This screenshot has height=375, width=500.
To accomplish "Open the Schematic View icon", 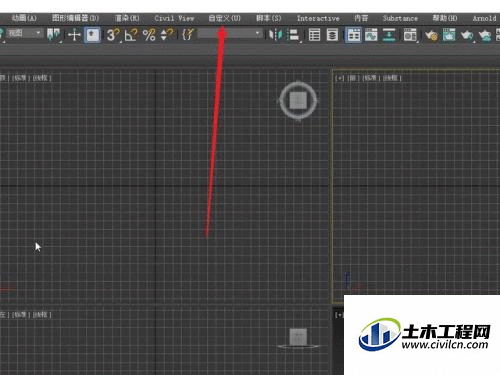I will click(x=389, y=35).
